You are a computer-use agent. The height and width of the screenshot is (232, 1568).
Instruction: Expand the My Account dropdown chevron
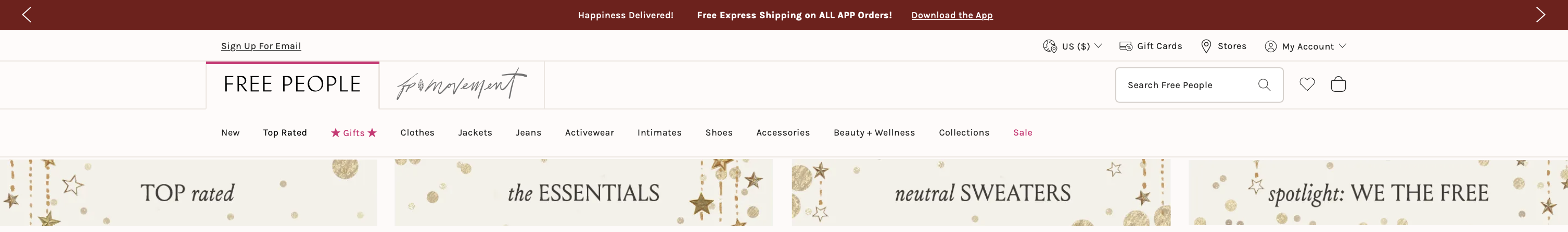click(x=1342, y=46)
